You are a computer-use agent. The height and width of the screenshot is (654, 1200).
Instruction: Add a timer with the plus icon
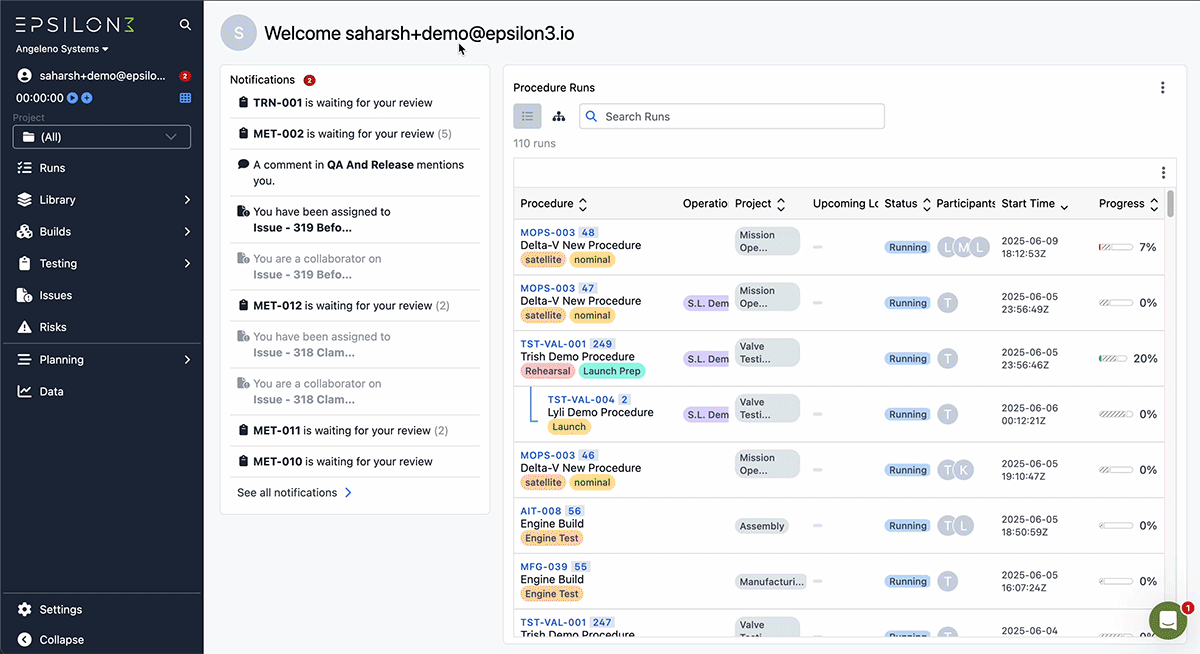87,98
